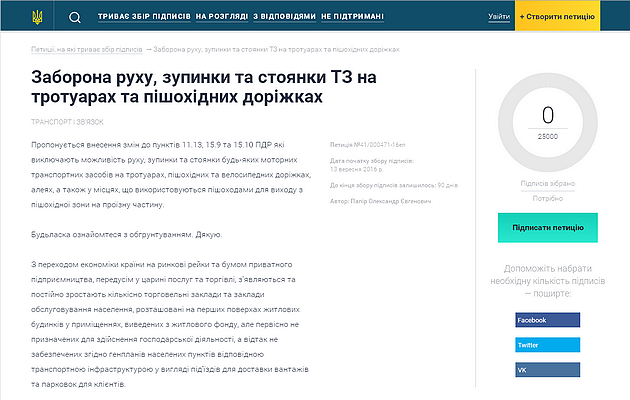Click the 'Дата початку збору підписів' text
Viewport: 630px width, 400px height.
point(372,161)
